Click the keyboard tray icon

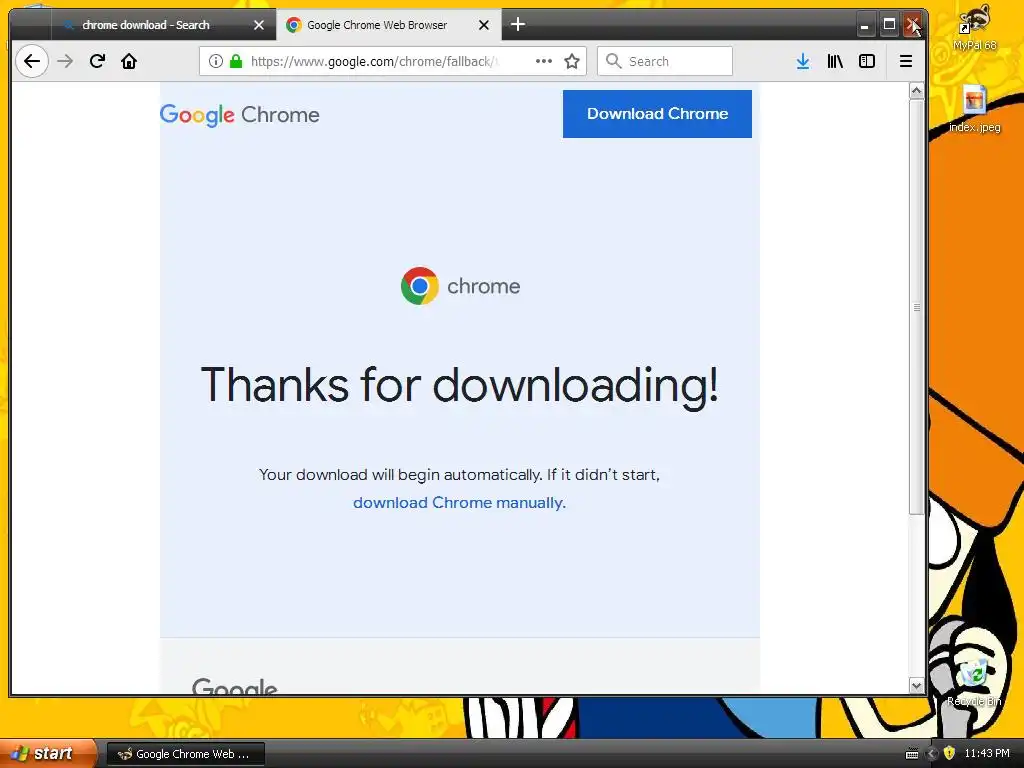912,754
